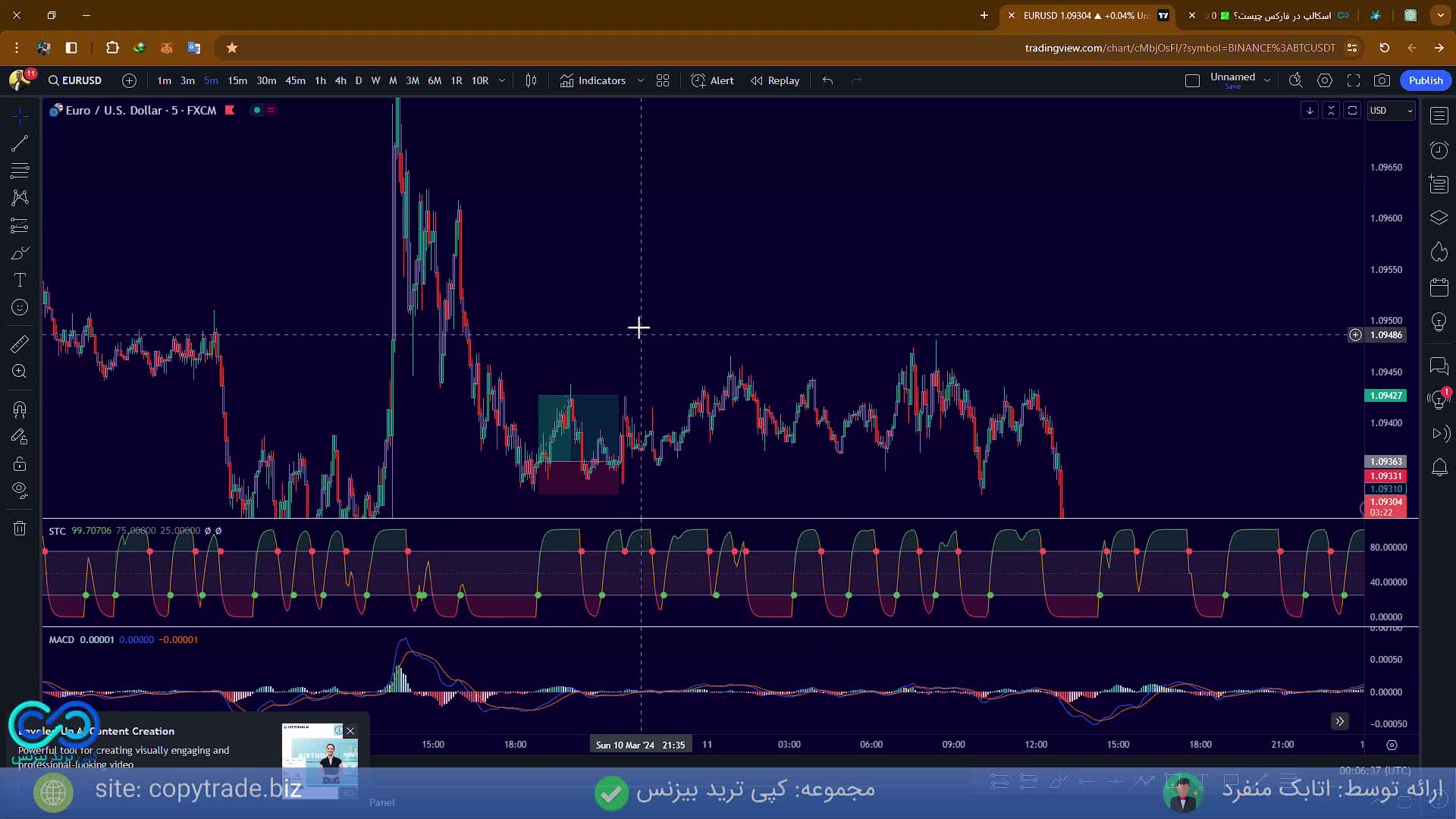Toggle magnet mode for drawings
Image resolution: width=1456 pixels, height=819 pixels.
[20, 410]
